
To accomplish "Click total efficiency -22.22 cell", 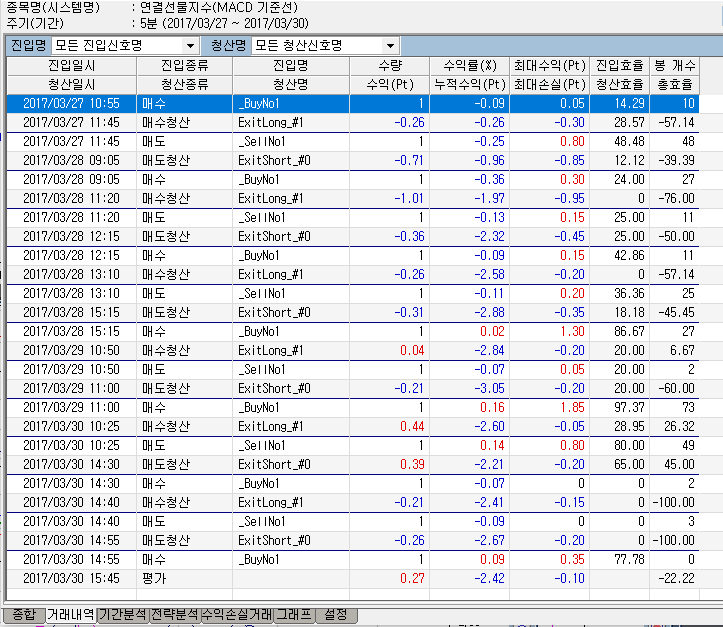I will 675,579.
